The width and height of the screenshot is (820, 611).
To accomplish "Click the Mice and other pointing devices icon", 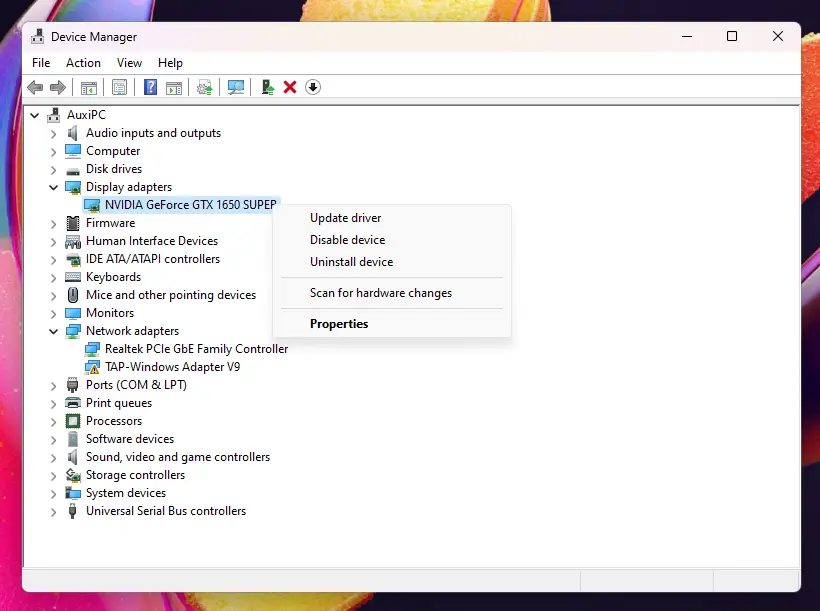I will (73, 295).
